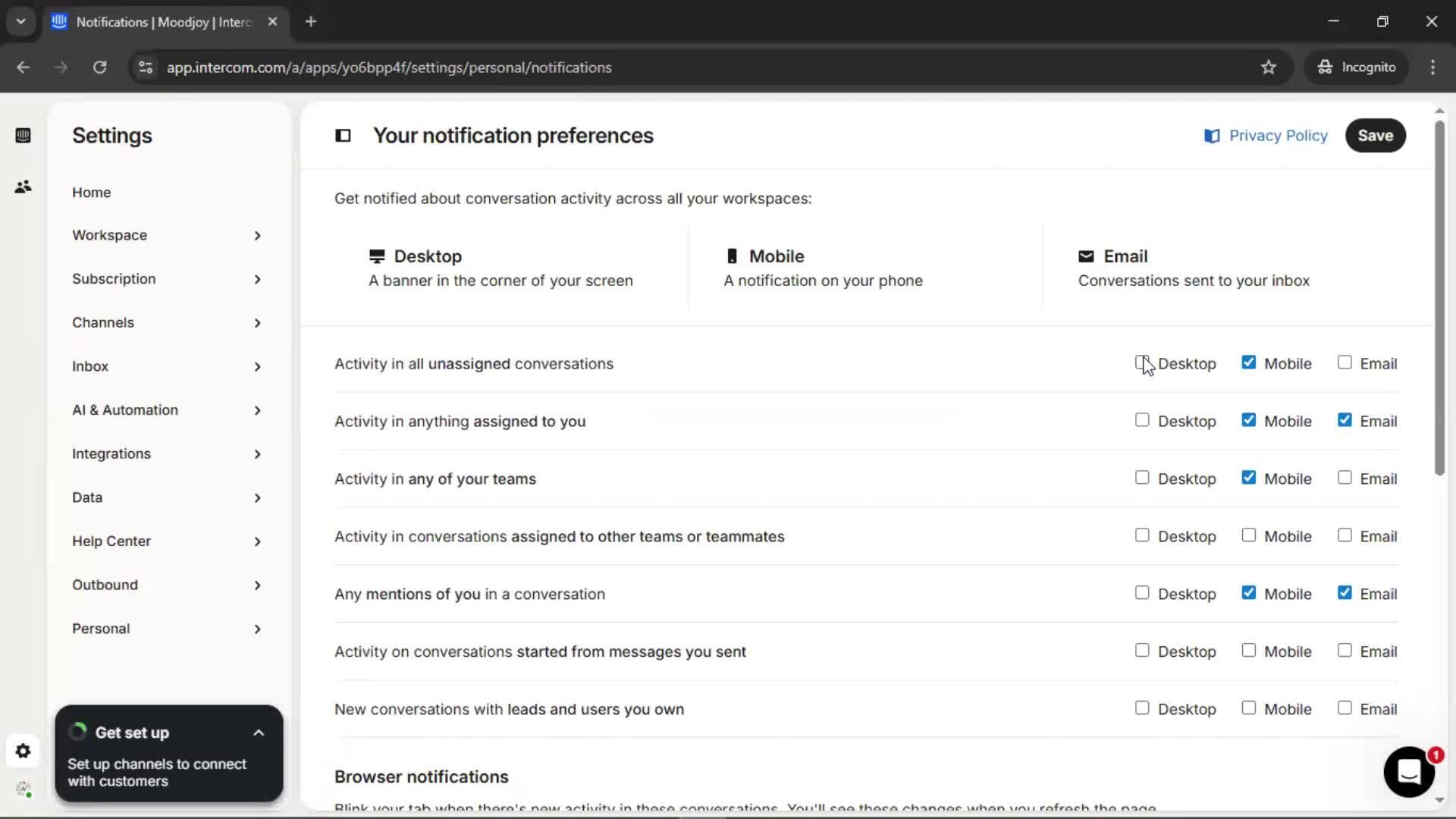Click the address bar URL
The height and width of the screenshot is (819, 1456).
click(x=389, y=67)
